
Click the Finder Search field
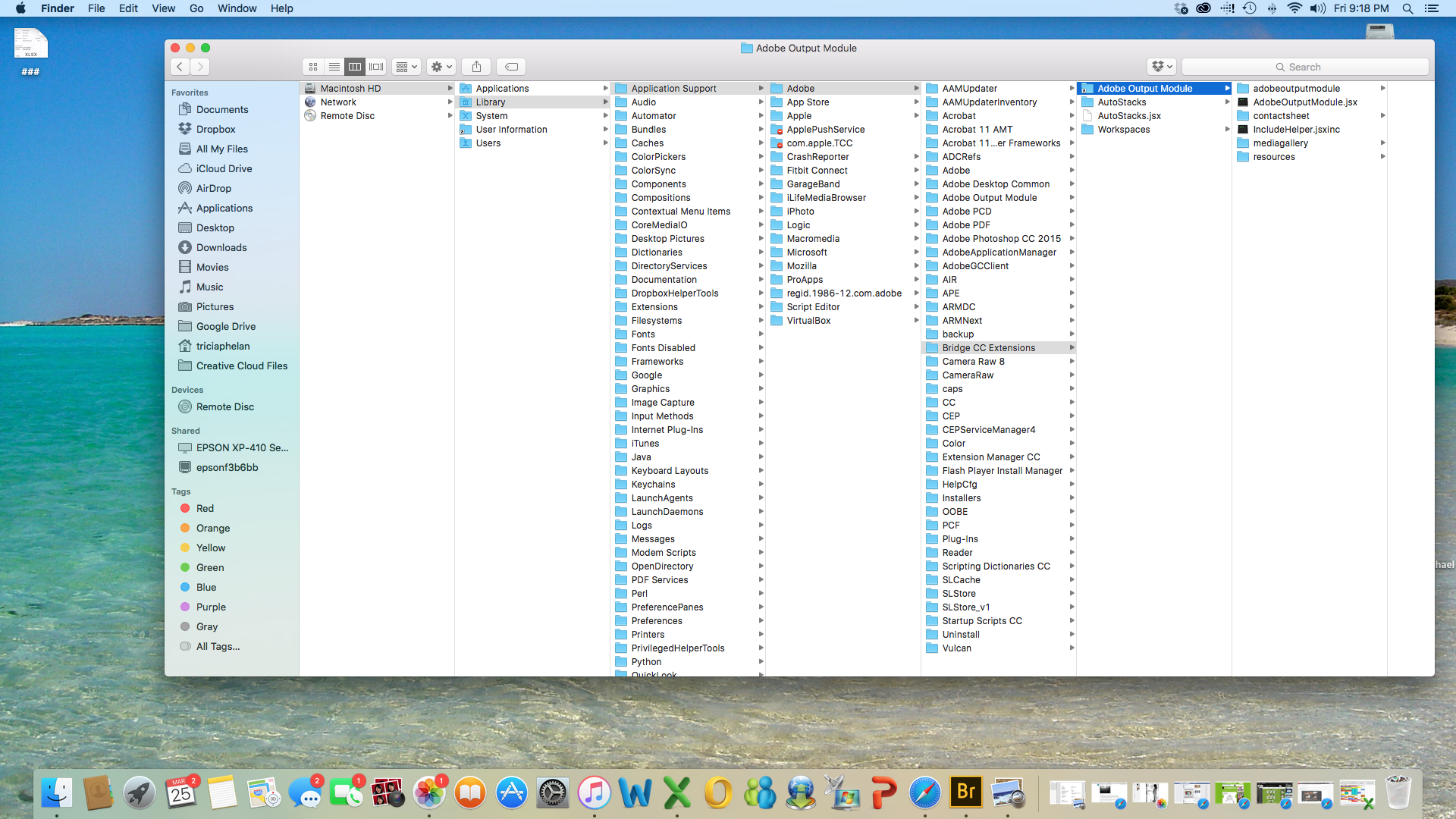1305,67
